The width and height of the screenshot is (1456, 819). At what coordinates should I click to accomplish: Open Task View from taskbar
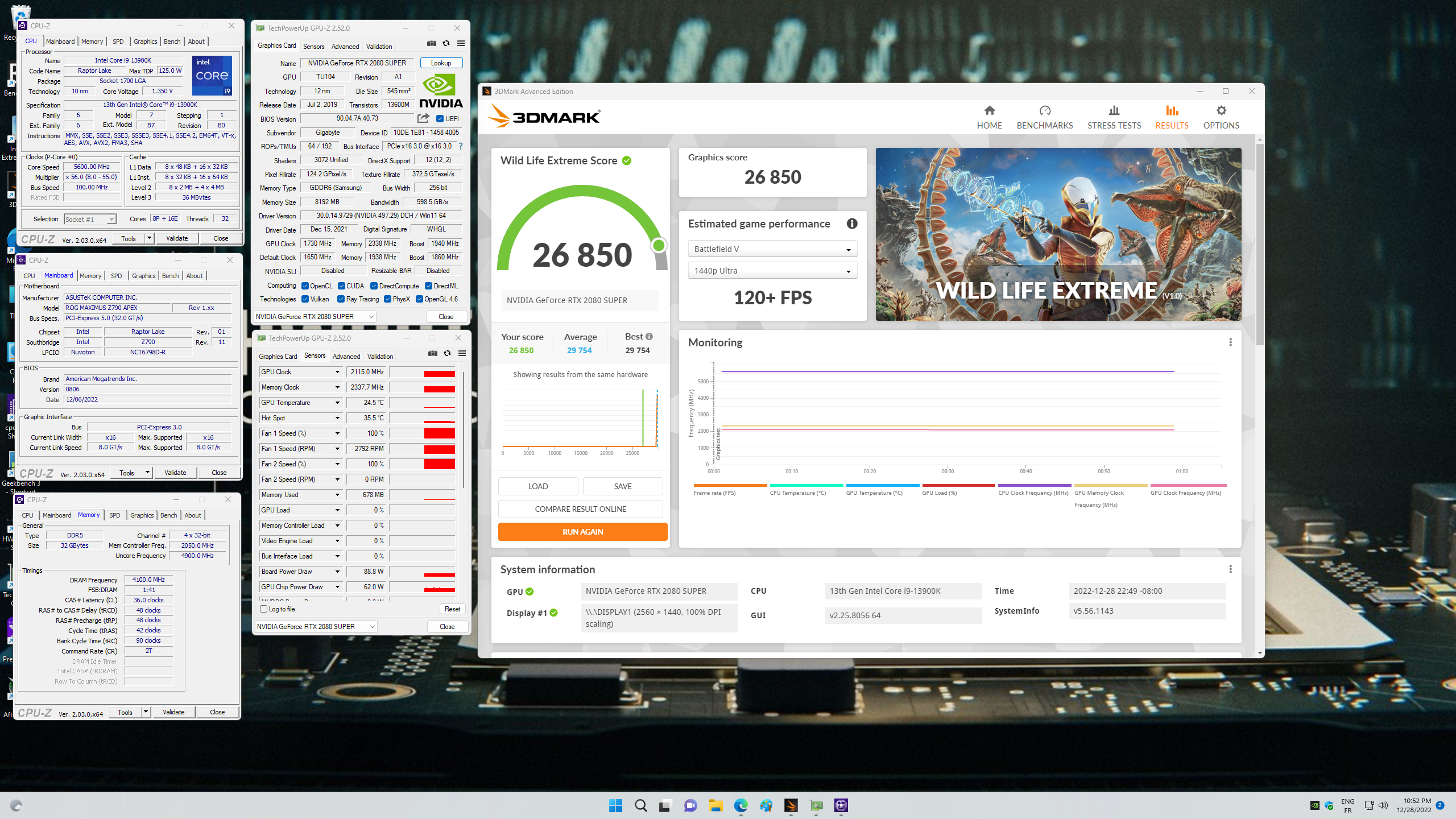coord(665,805)
